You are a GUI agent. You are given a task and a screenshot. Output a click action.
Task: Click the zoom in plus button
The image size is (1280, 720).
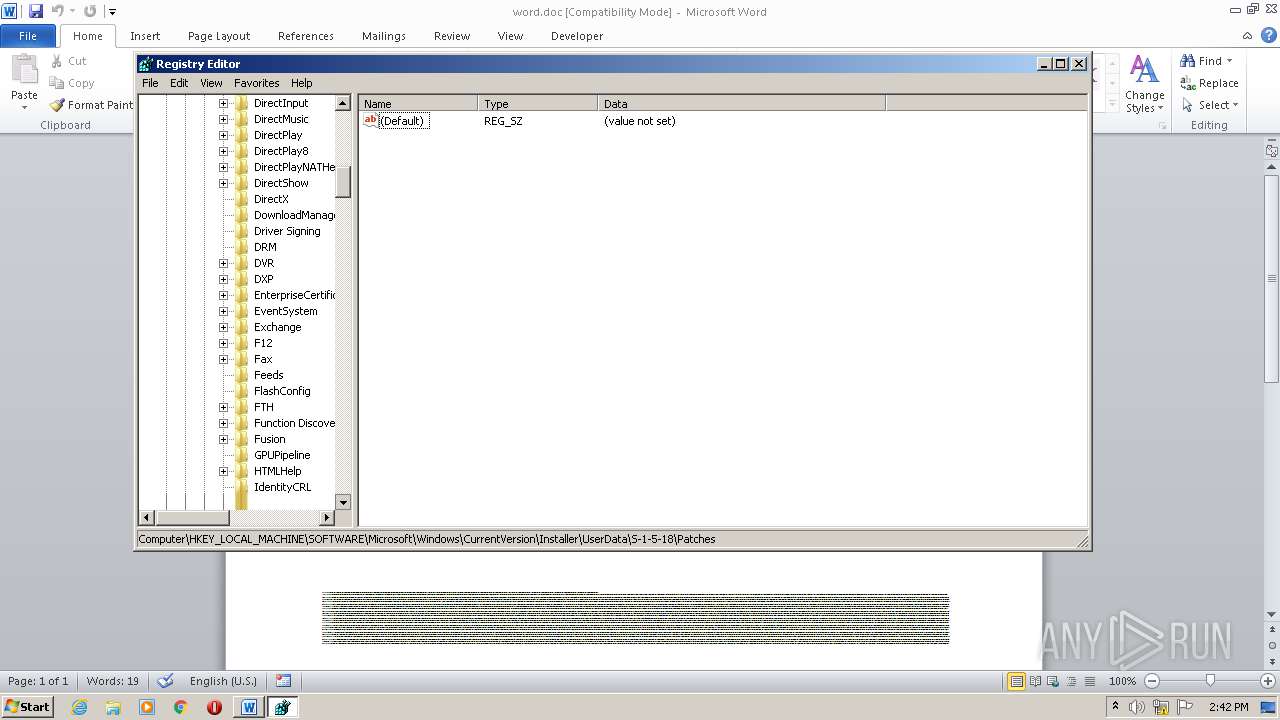[x=1267, y=681]
